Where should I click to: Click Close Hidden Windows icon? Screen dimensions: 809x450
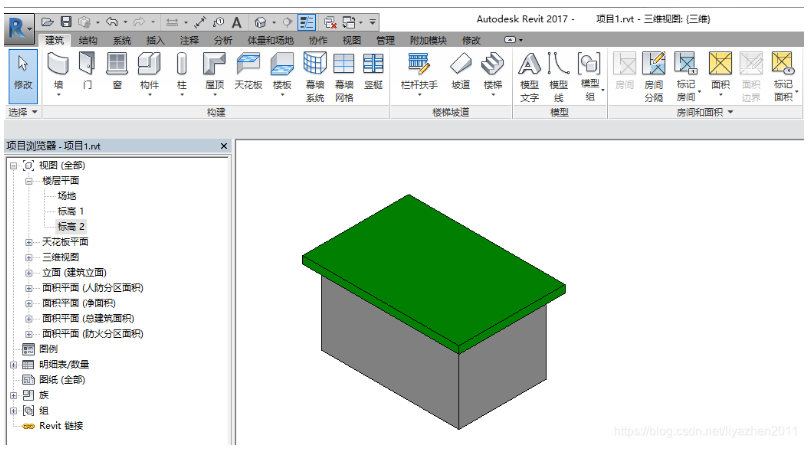click(x=330, y=22)
